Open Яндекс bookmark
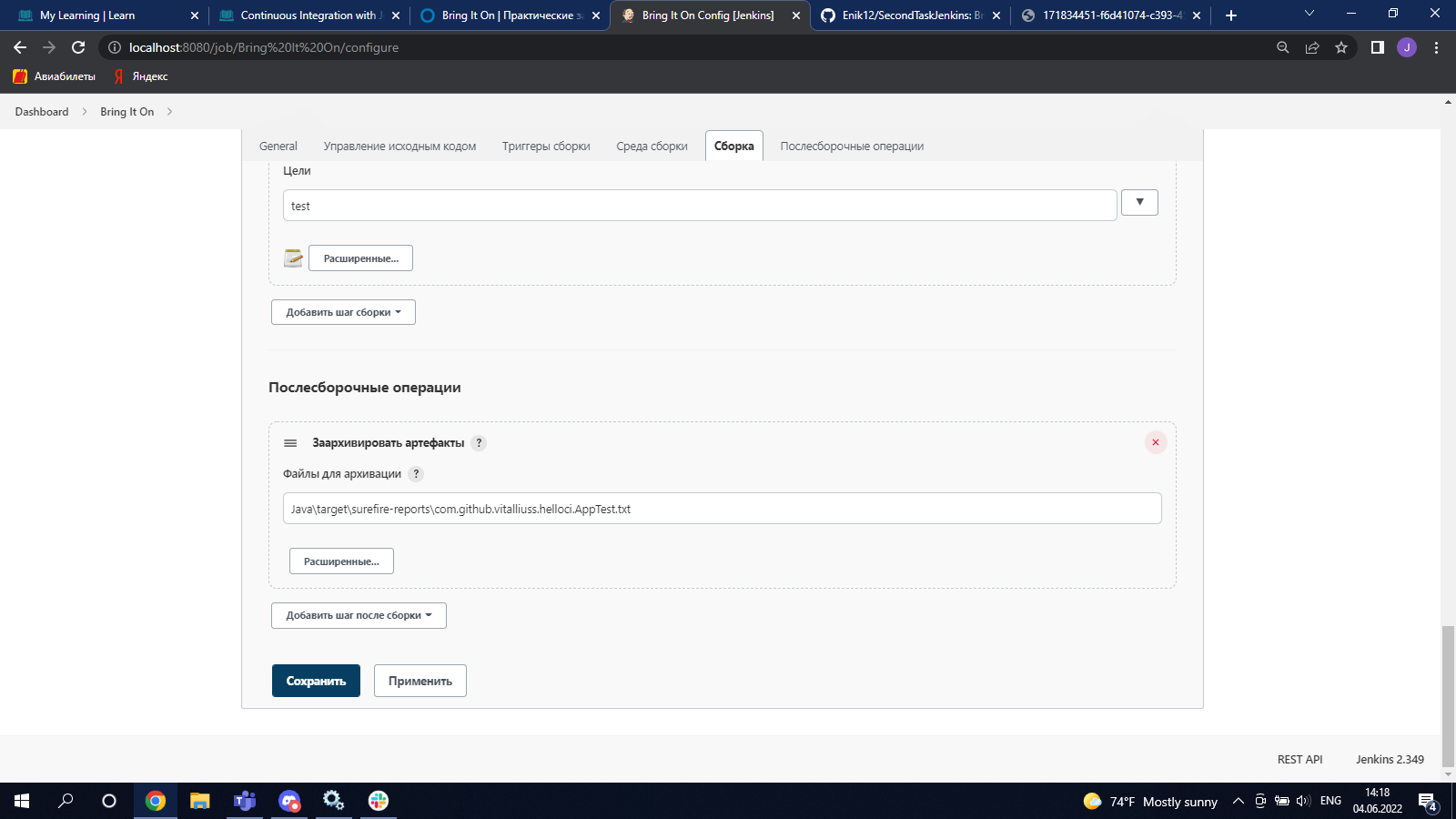This screenshot has width=1456, height=819. tap(141, 76)
